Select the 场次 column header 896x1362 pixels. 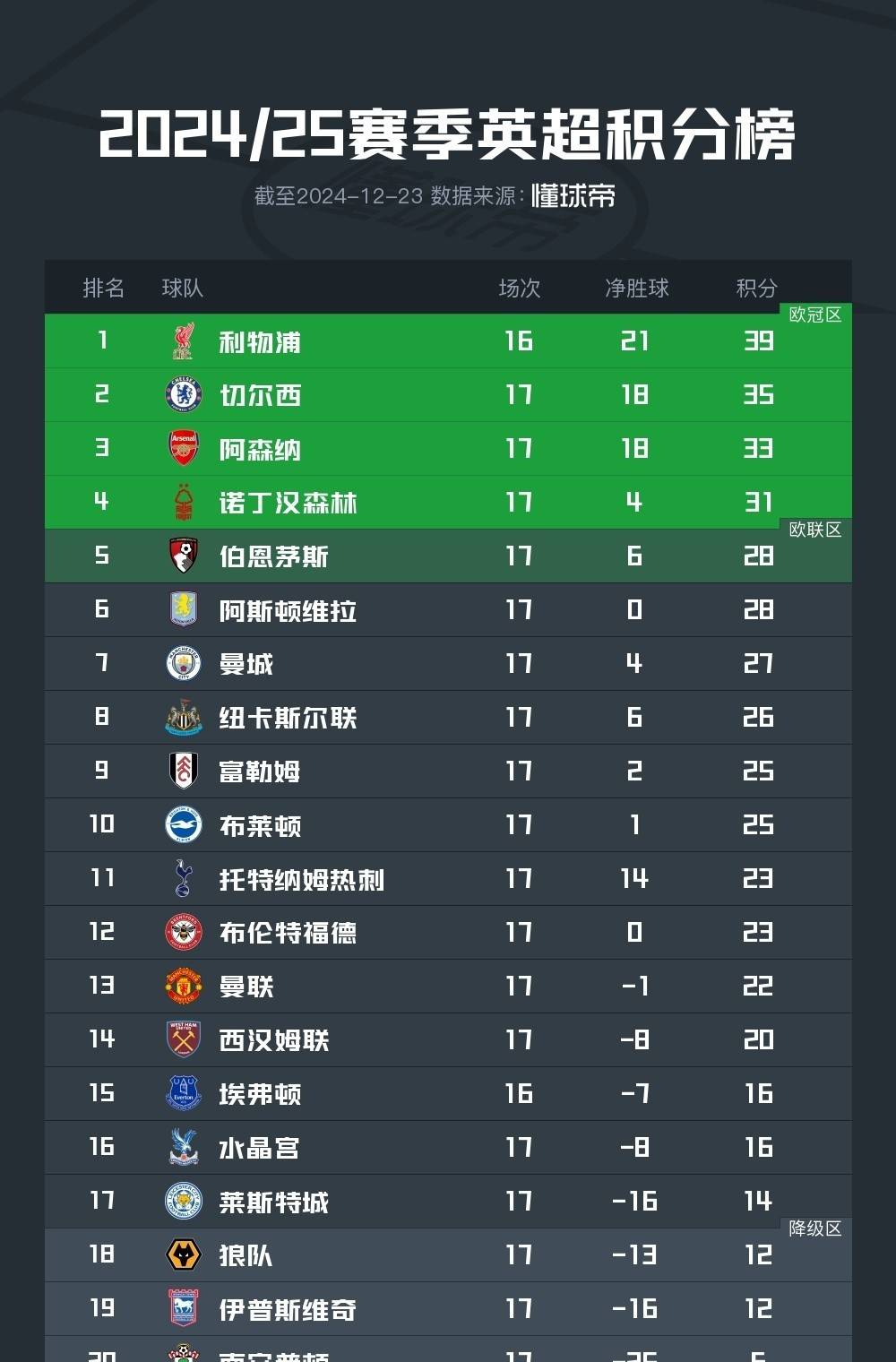click(520, 288)
